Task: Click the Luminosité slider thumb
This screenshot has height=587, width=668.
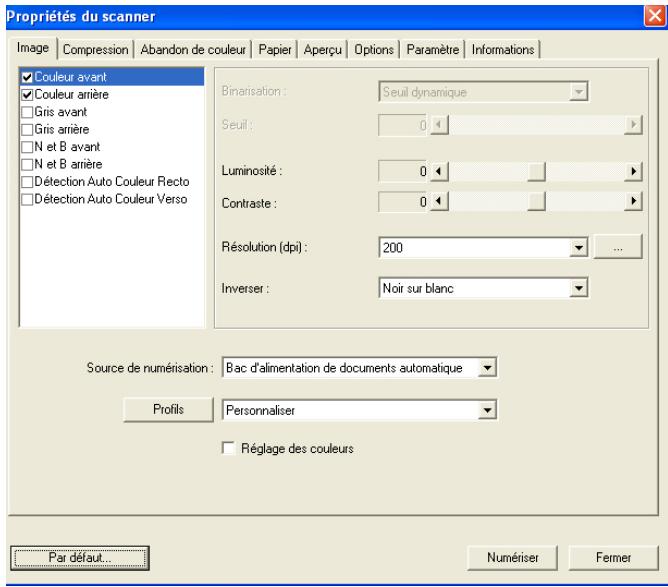Action: pyautogui.click(x=536, y=171)
